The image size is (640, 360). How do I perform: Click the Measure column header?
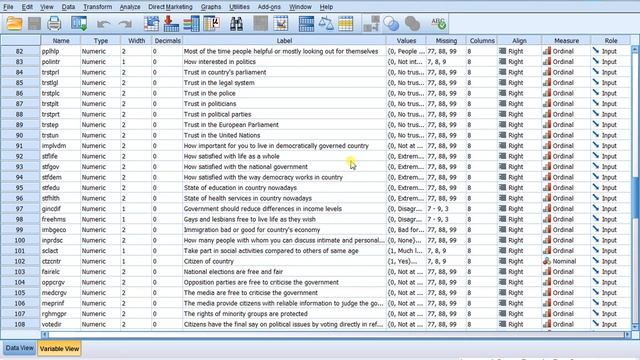point(566,40)
